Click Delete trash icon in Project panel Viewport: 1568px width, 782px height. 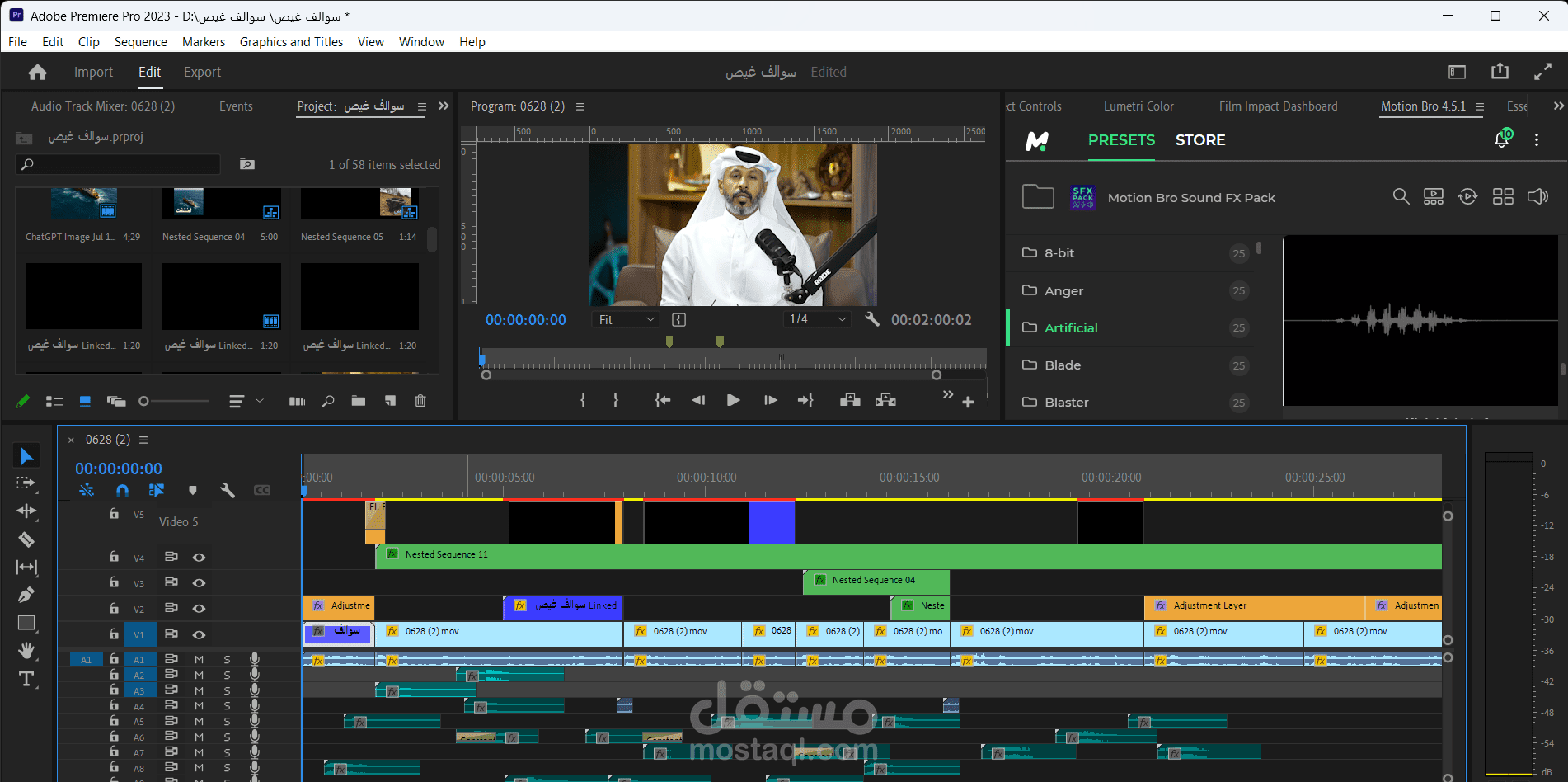pyautogui.click(x=420, y=401)
